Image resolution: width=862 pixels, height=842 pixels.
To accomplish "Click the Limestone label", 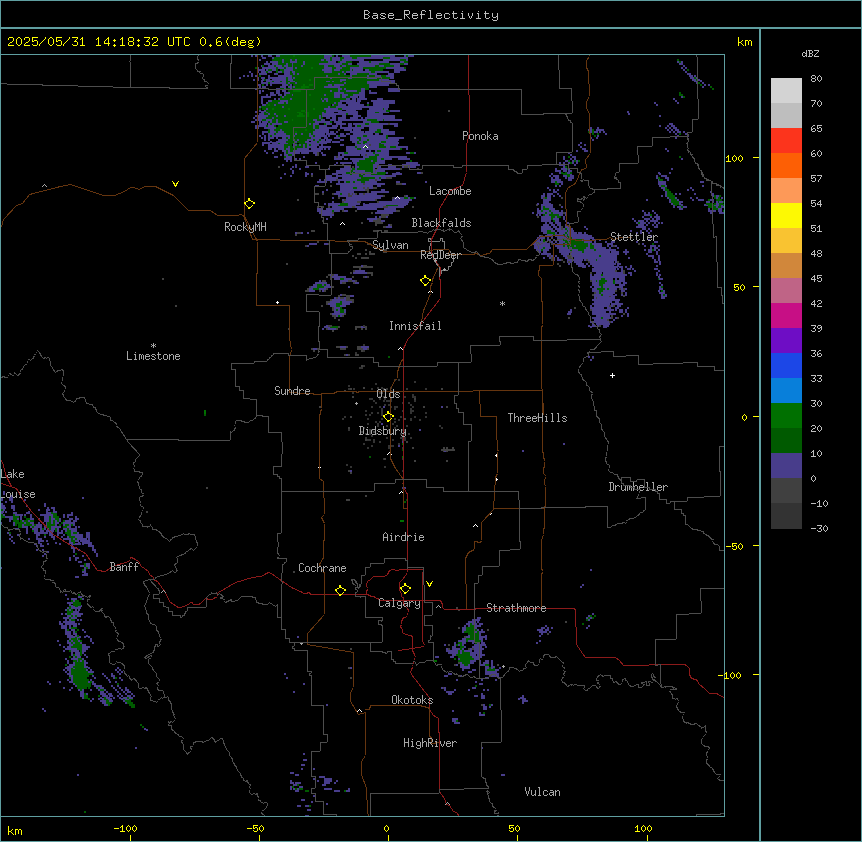I will [x=153, y=356].
